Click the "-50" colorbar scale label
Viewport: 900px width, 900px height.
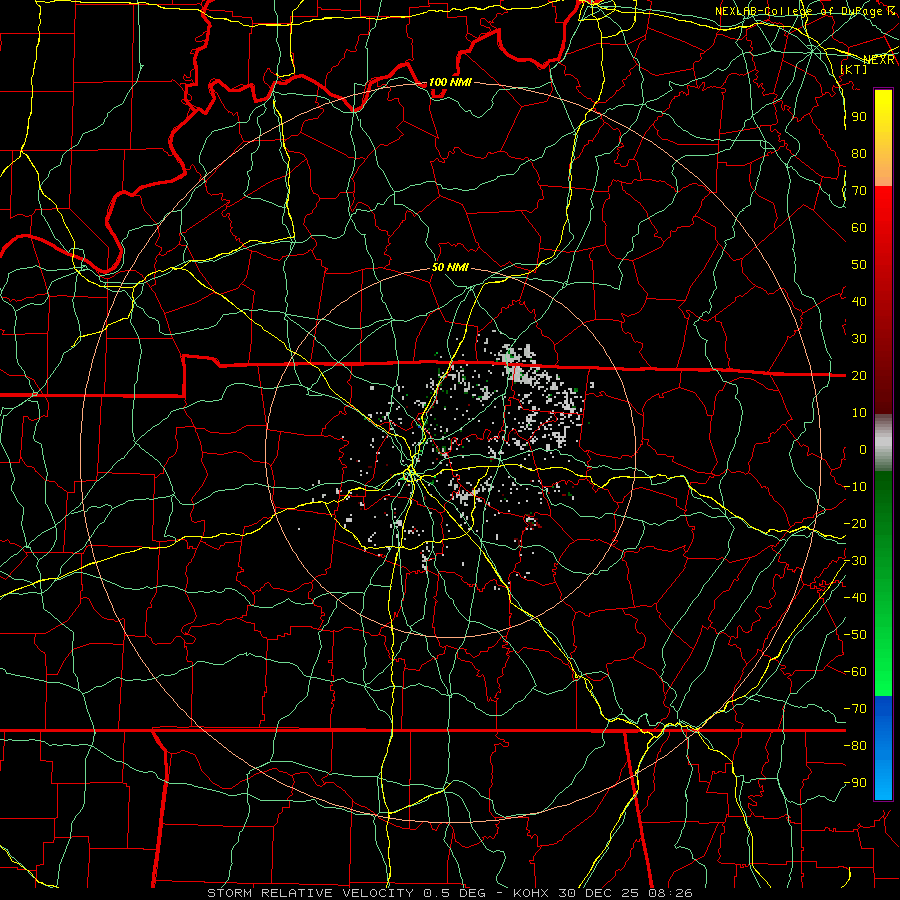click(x=855, y=635)
